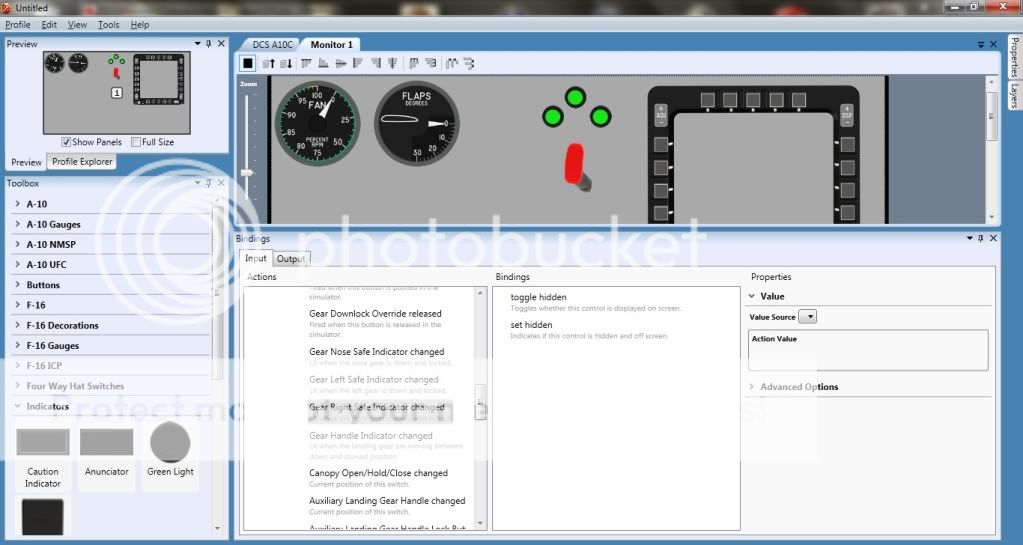Pin the Bindings panel

click(981, 238)
